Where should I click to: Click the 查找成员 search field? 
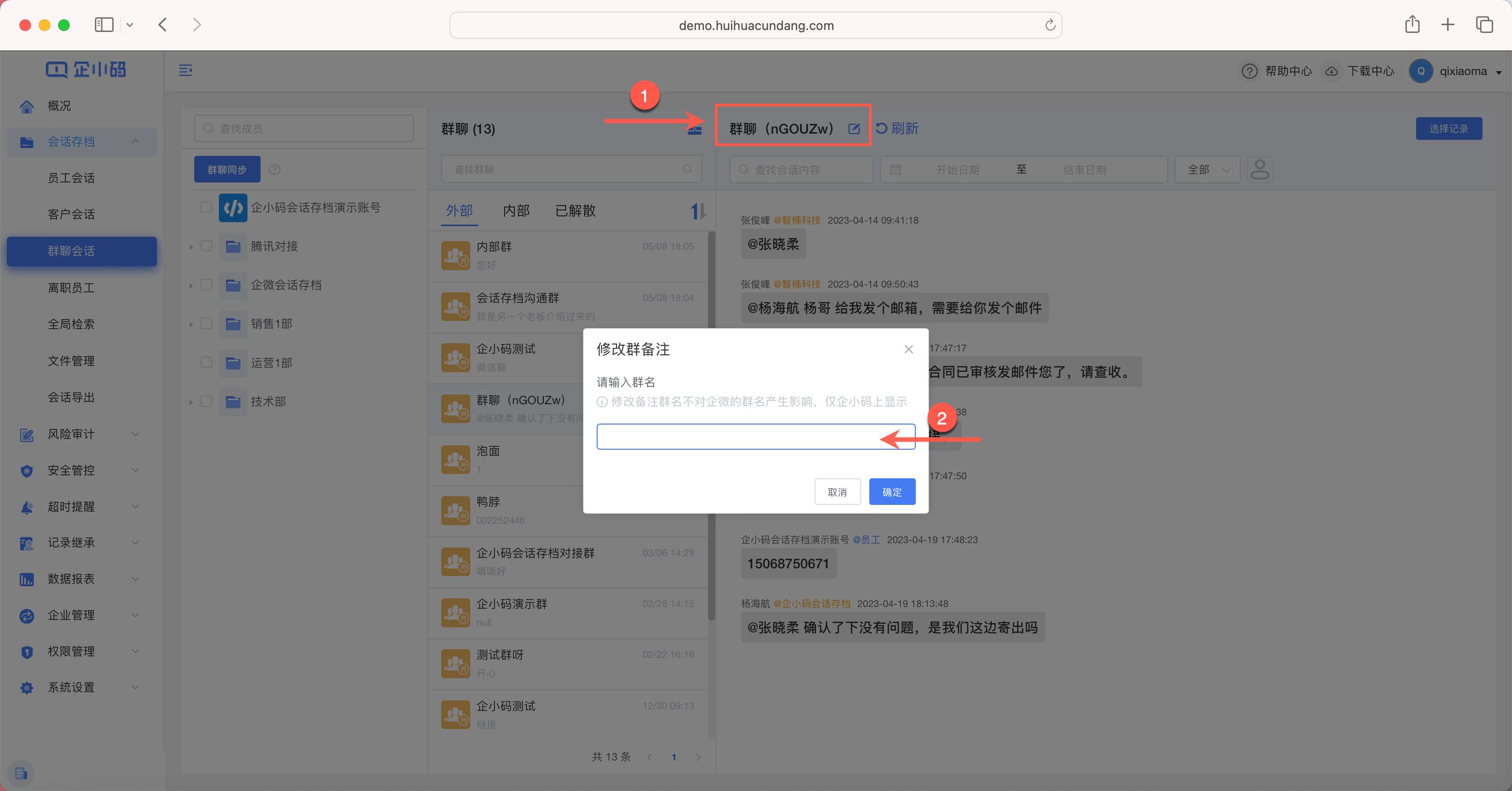tap(304, 128)
